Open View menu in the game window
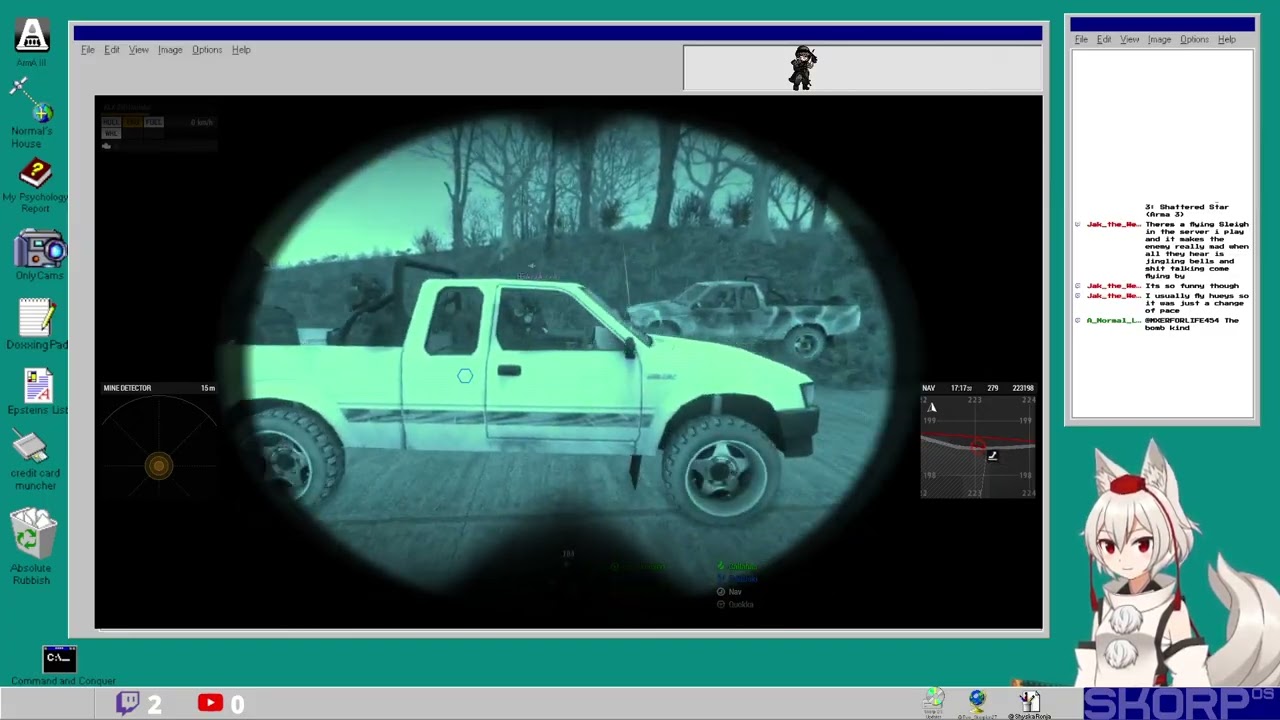Screen dimensions: 1280x720 point(139,50)
